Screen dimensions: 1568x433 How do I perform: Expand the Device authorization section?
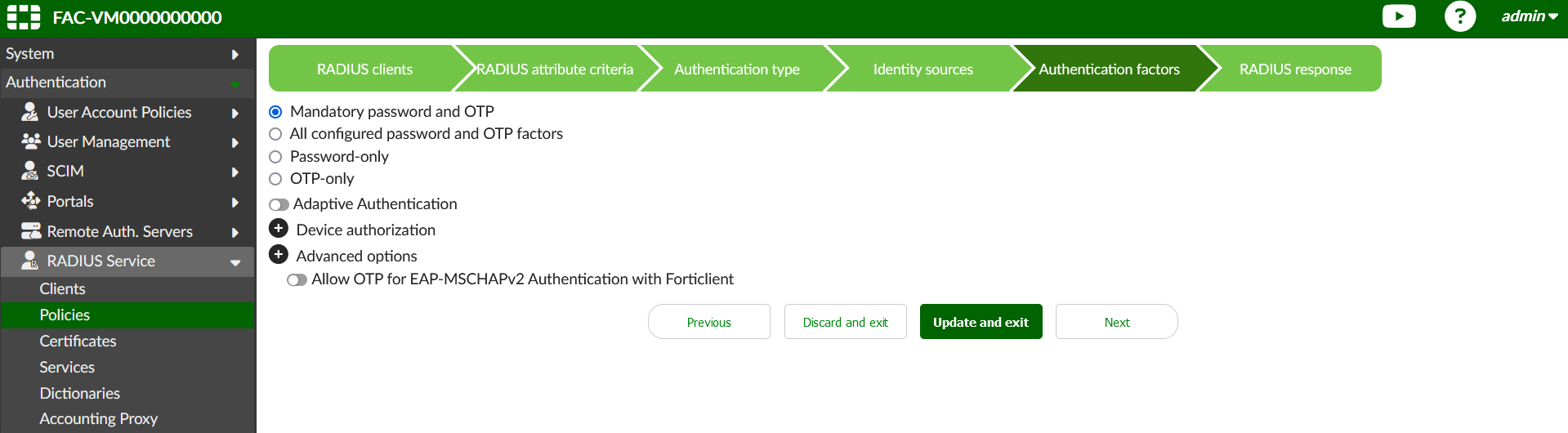coord(279,229)
